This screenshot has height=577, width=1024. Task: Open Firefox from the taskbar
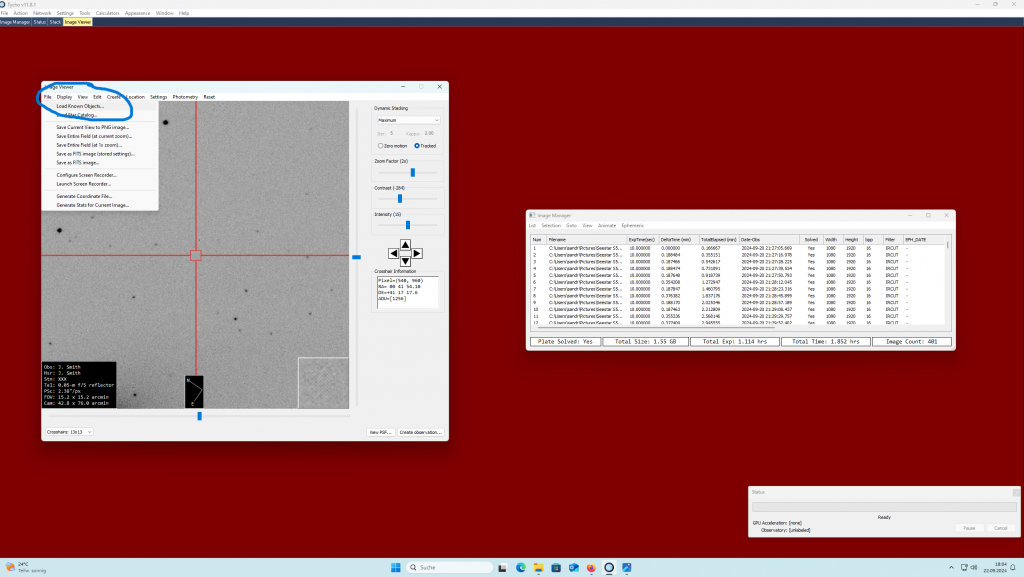click(591, 567)
